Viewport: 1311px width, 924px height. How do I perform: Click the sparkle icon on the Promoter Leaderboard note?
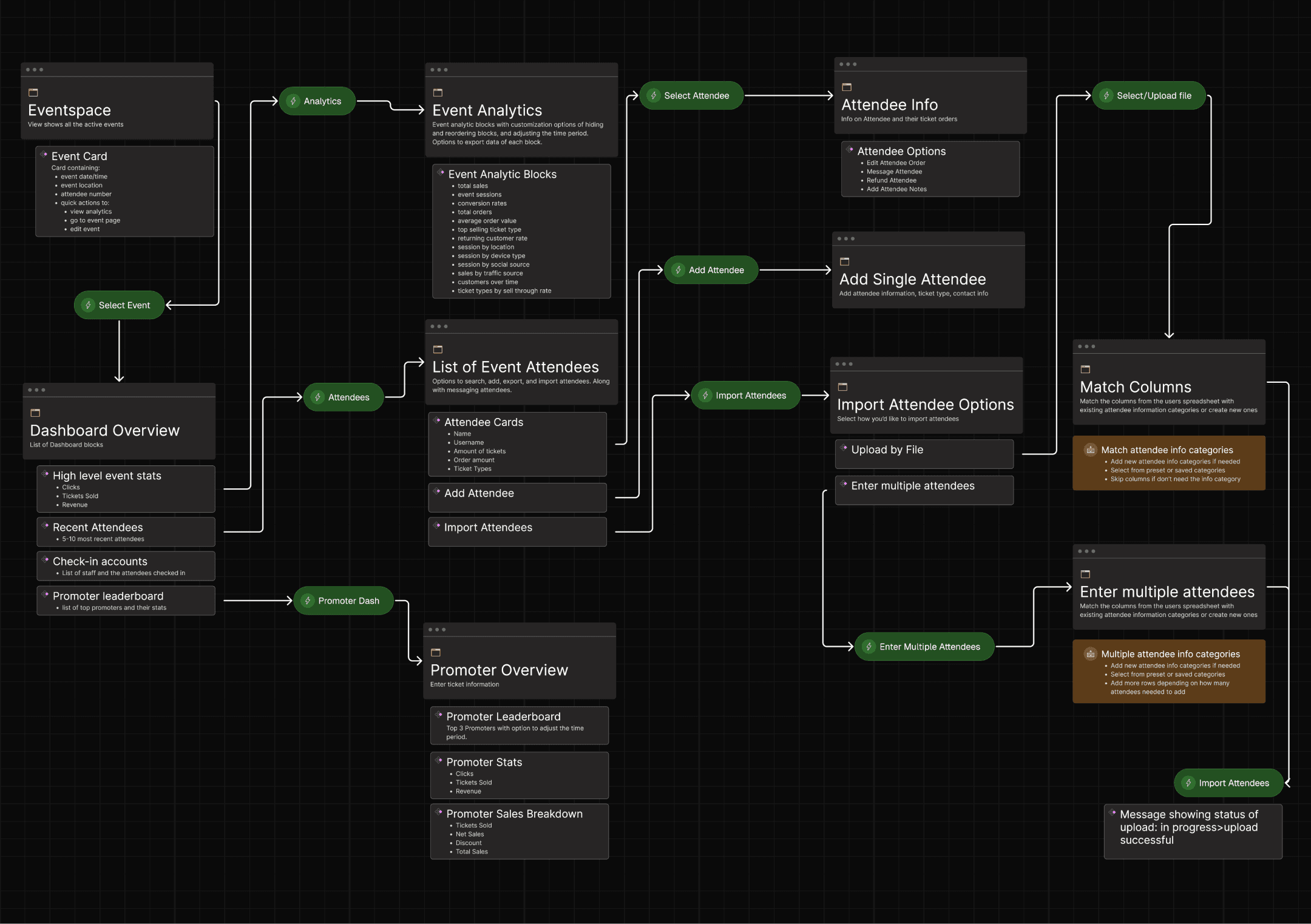(x=438, y=716)
